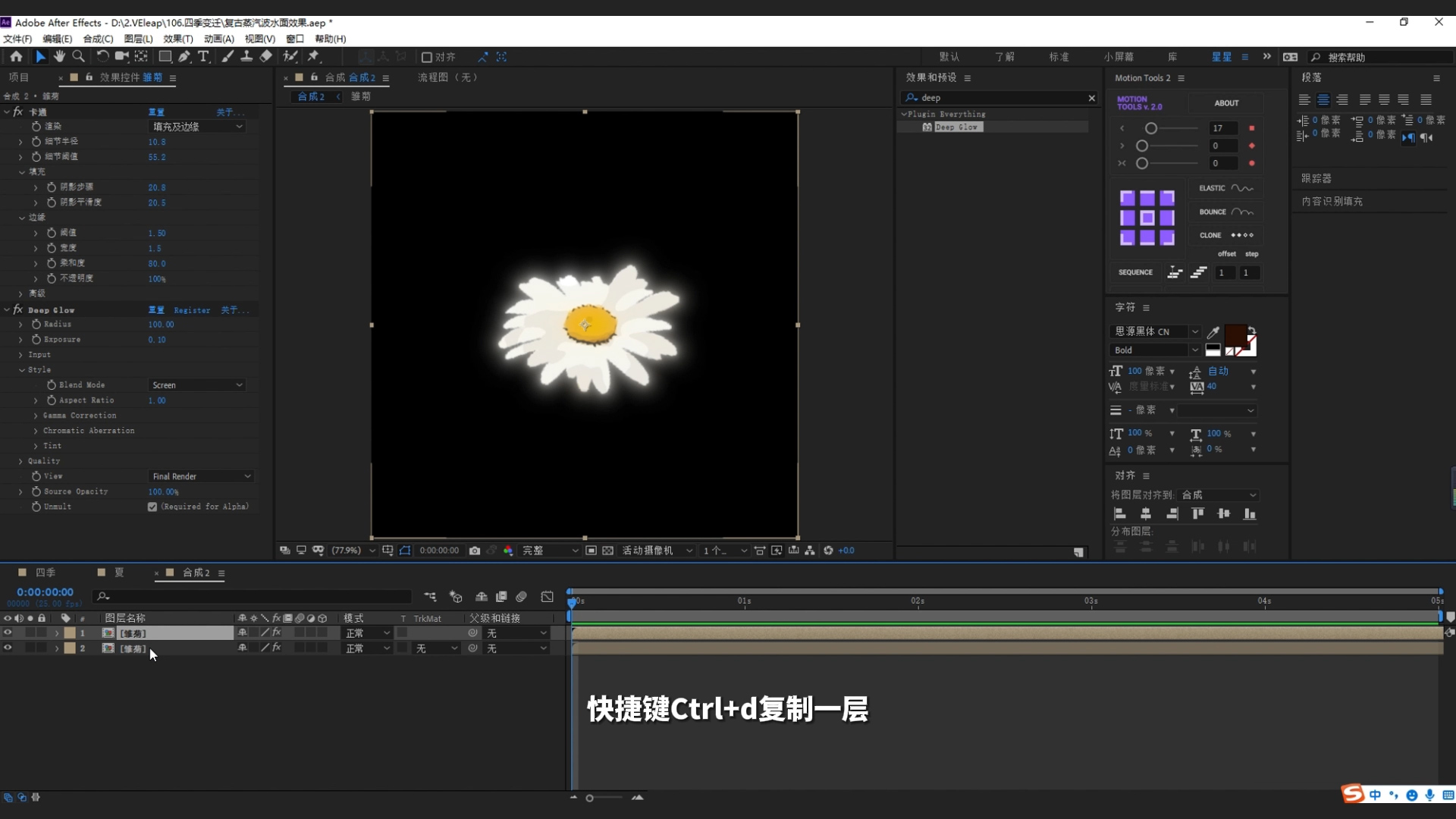Hide layer 1 with the eye toggle
Viewport: 1456px width, 819px height.
pos(8,632)
